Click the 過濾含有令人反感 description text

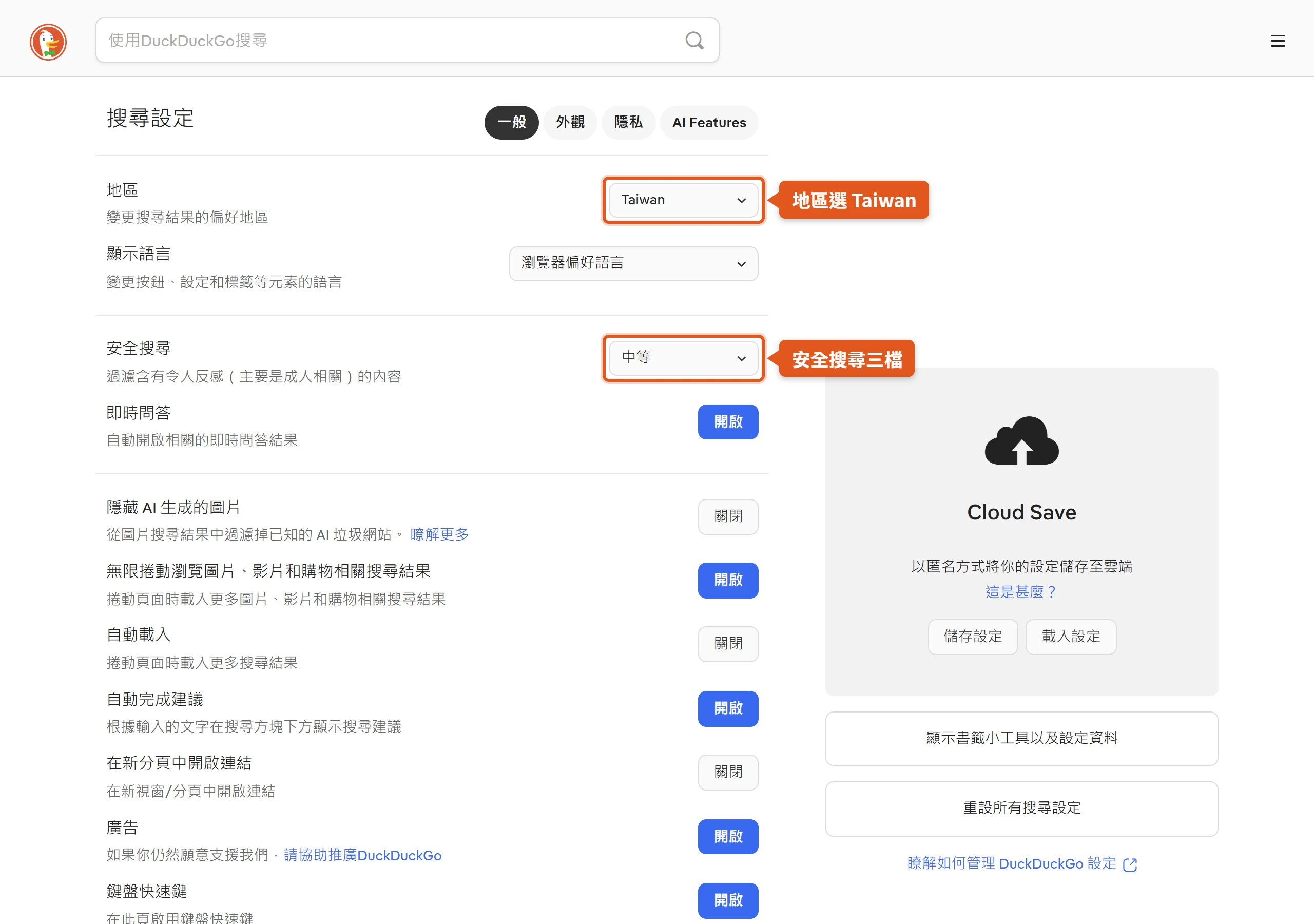[x=254, y=377]
